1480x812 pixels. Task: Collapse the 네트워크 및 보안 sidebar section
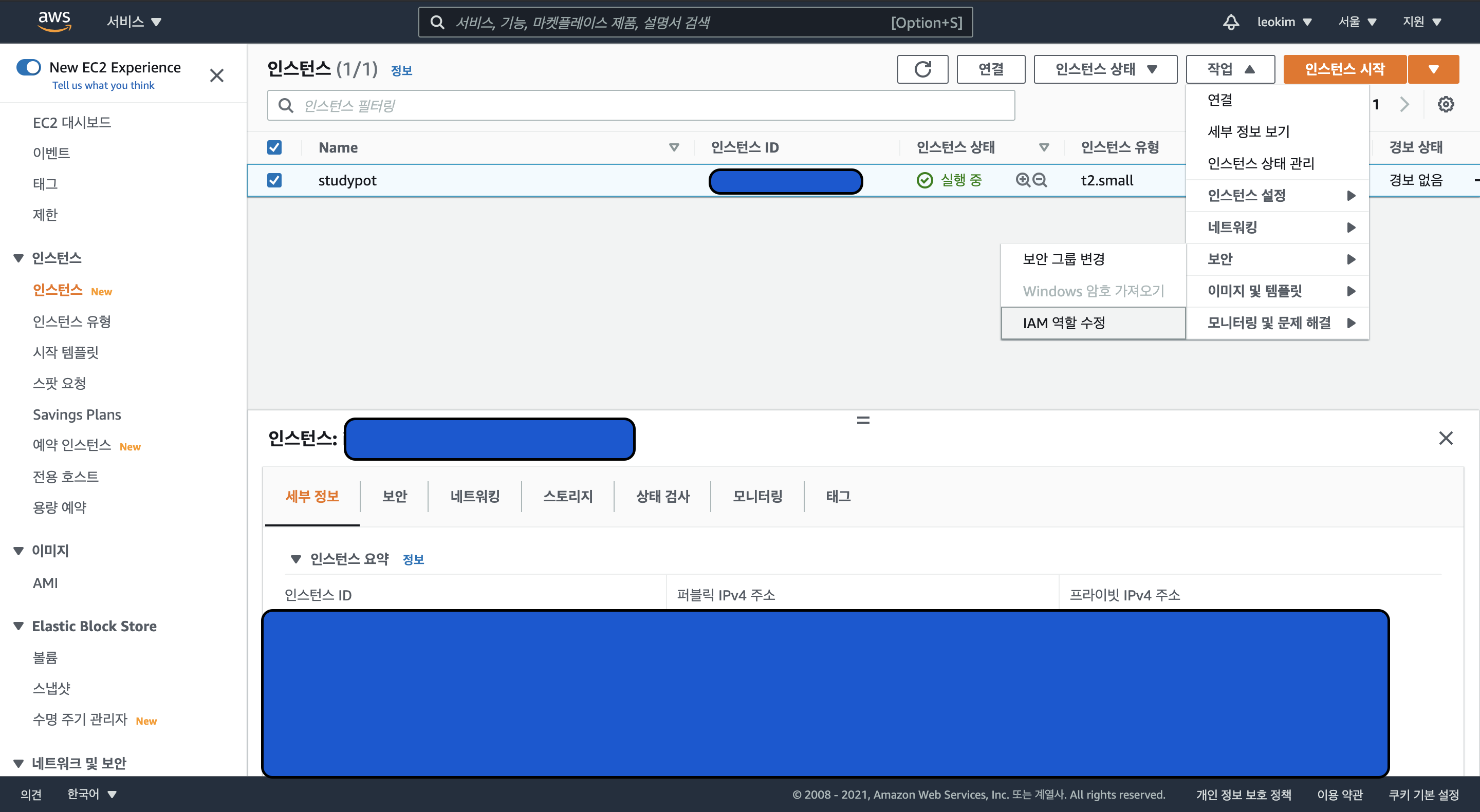(x=18, y=763)
